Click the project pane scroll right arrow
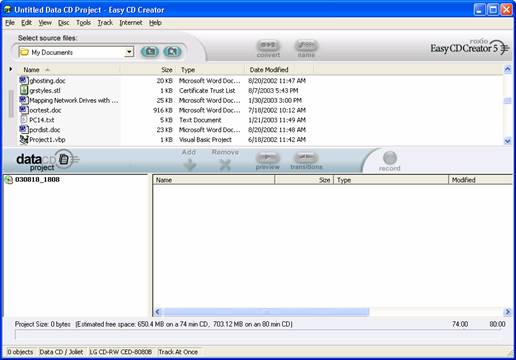The height and width of the screenshot is (360, 516). [507, 312]
